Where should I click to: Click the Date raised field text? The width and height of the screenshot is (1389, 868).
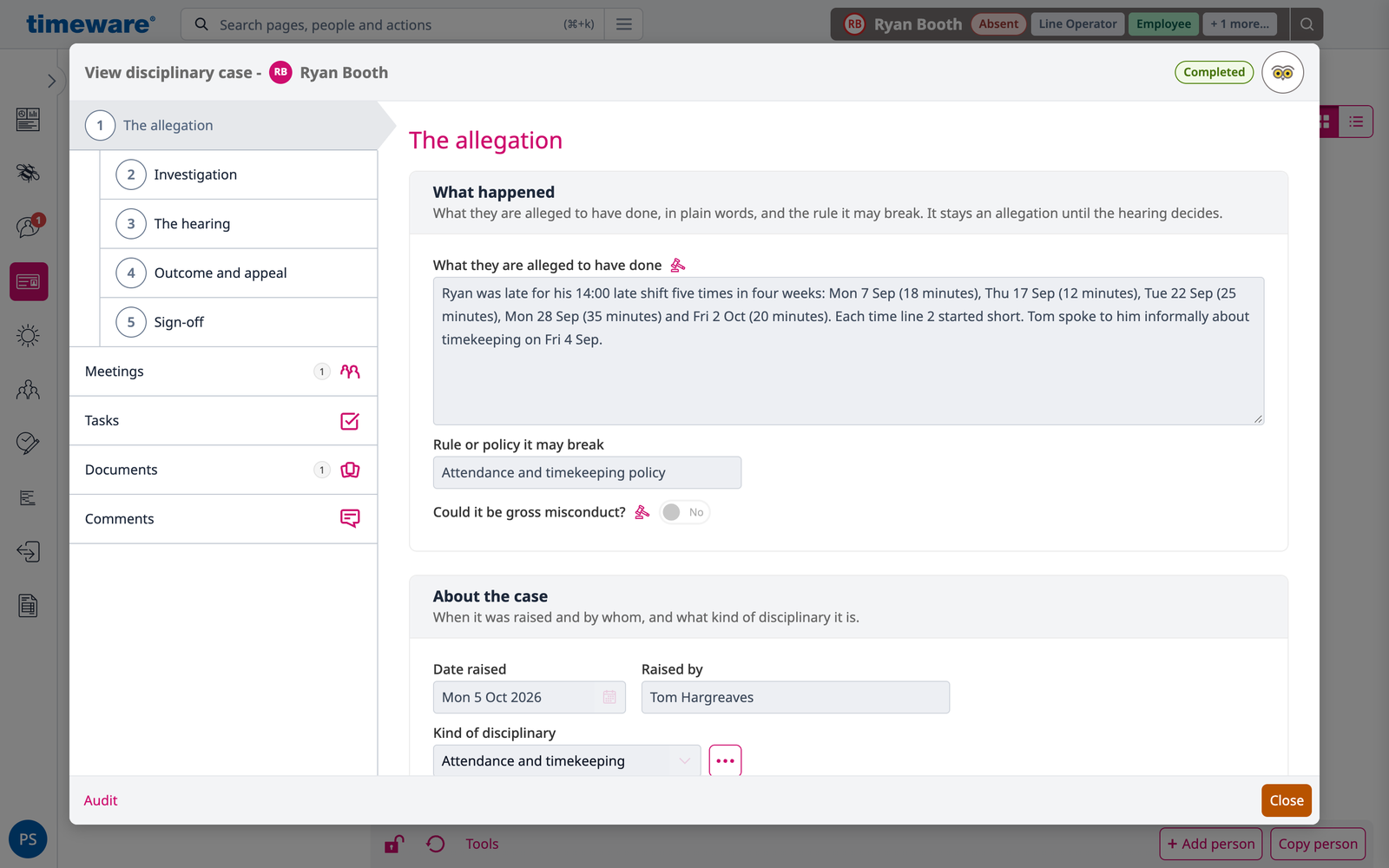click(x=491, y=697)
